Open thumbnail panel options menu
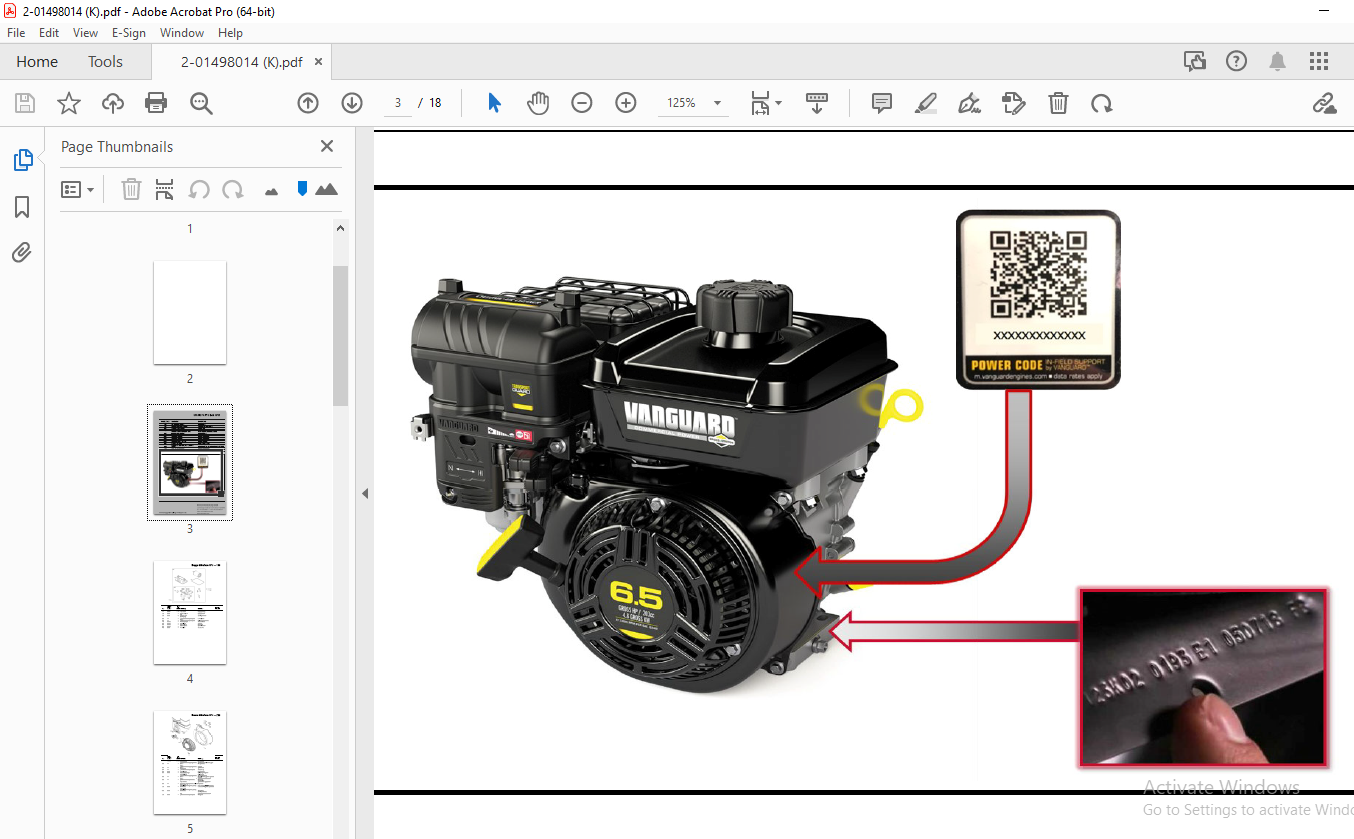 78,189
